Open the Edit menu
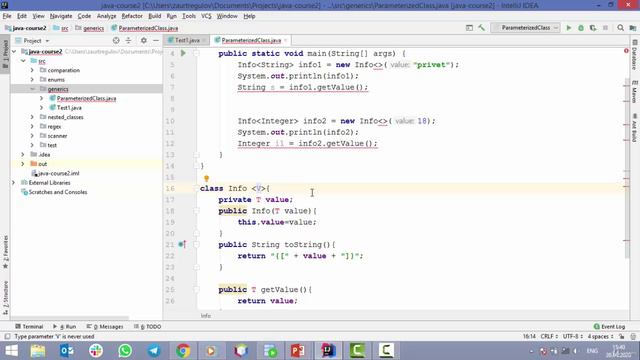 coord(22,16)
